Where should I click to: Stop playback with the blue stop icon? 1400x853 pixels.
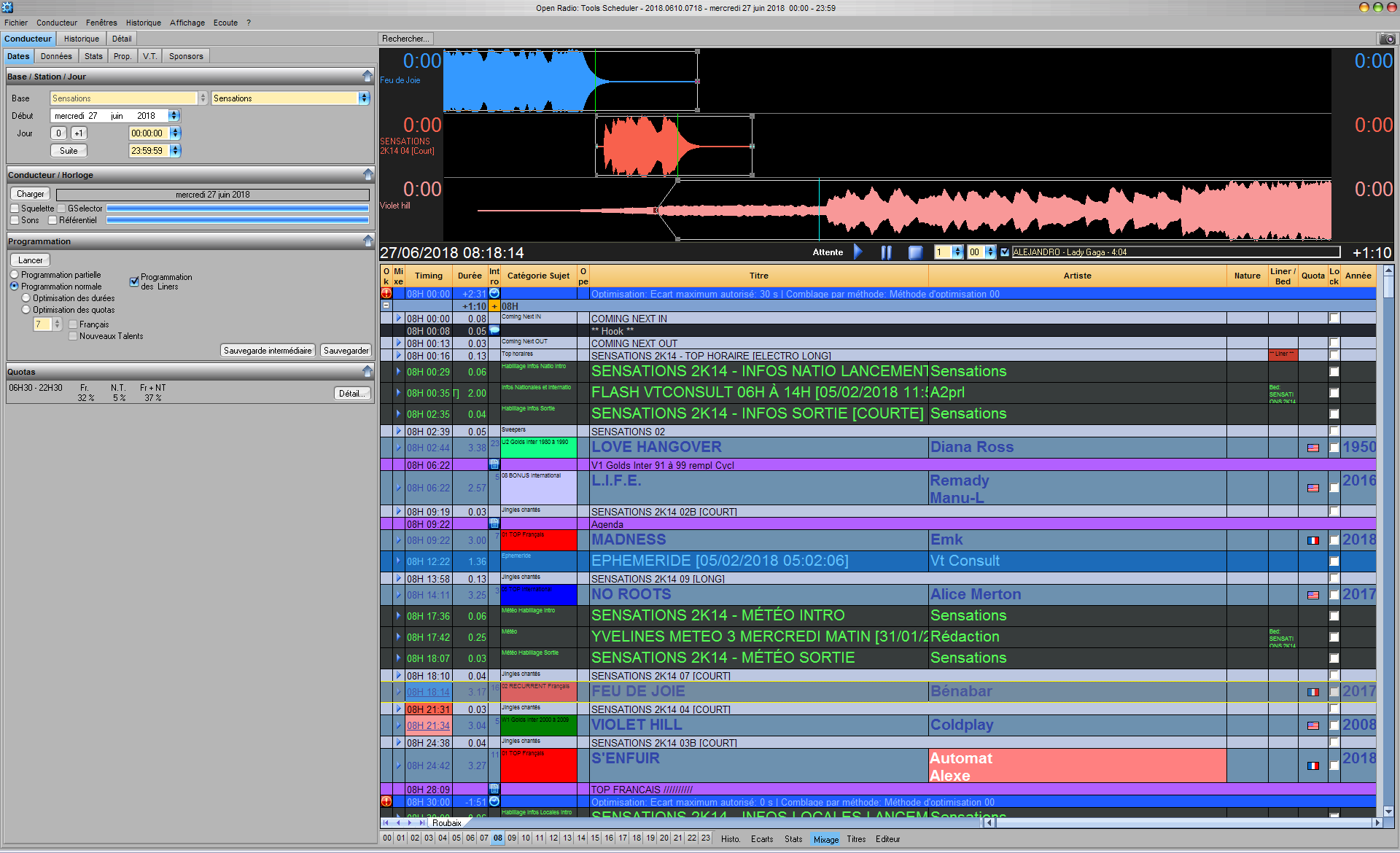point(915,252)
